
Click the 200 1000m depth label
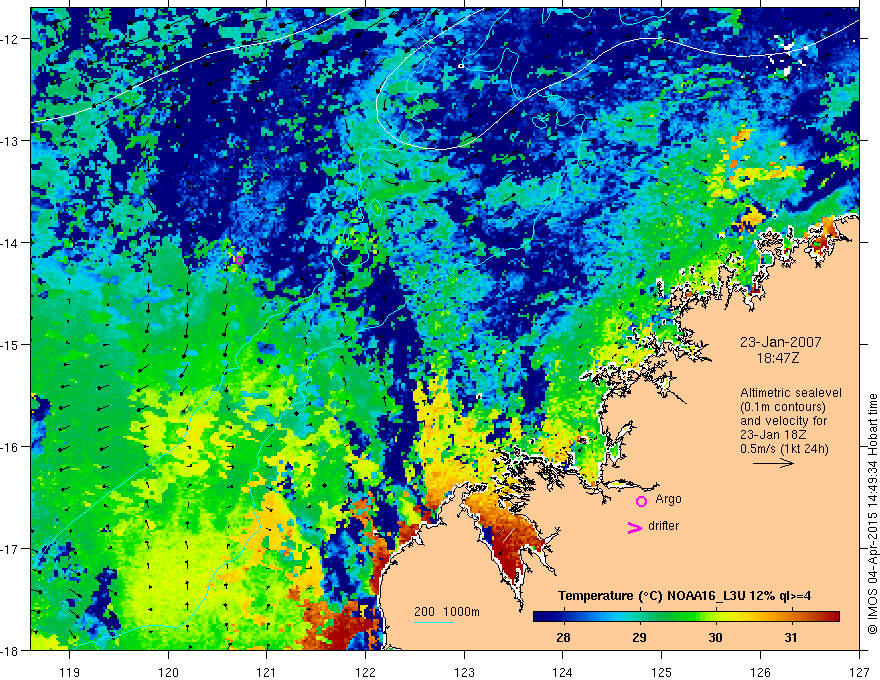[447, 612]
